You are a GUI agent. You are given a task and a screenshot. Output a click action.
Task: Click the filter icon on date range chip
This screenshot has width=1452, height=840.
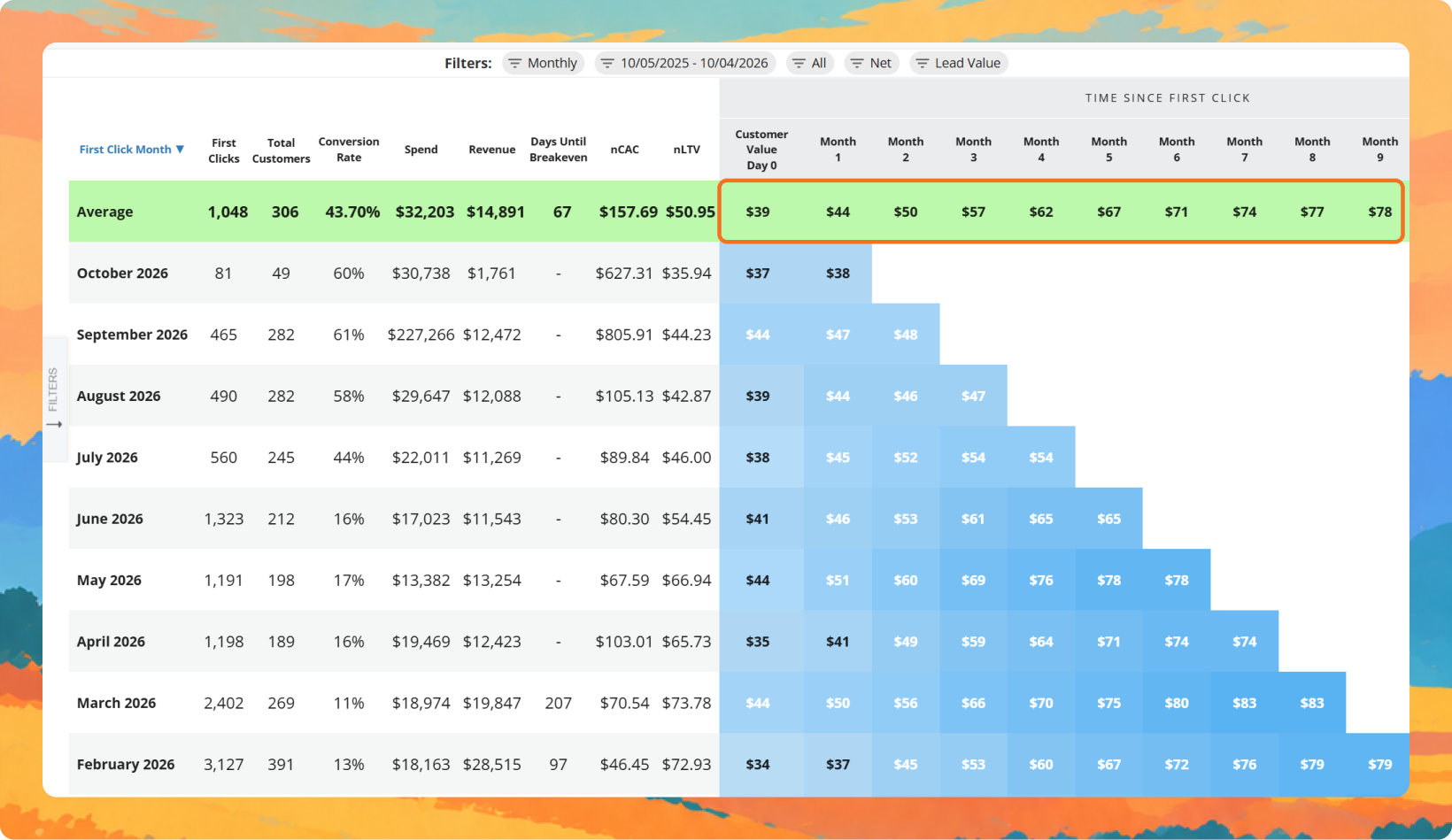tap(607, 63)
